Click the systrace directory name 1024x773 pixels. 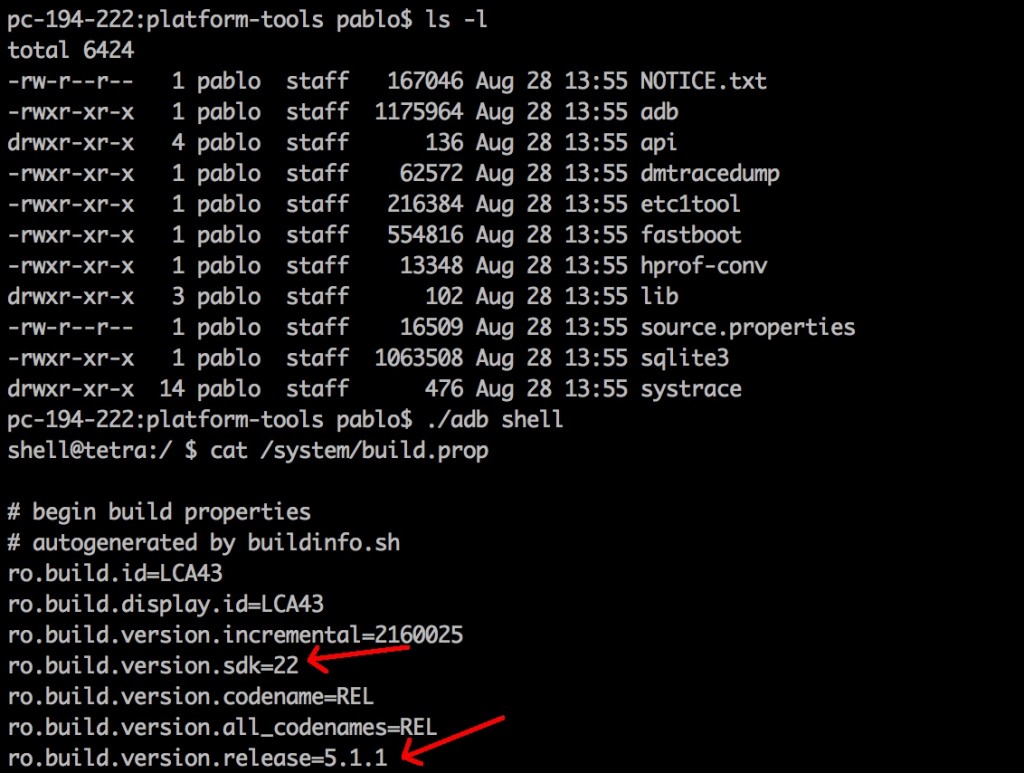[x=690, y=389]
